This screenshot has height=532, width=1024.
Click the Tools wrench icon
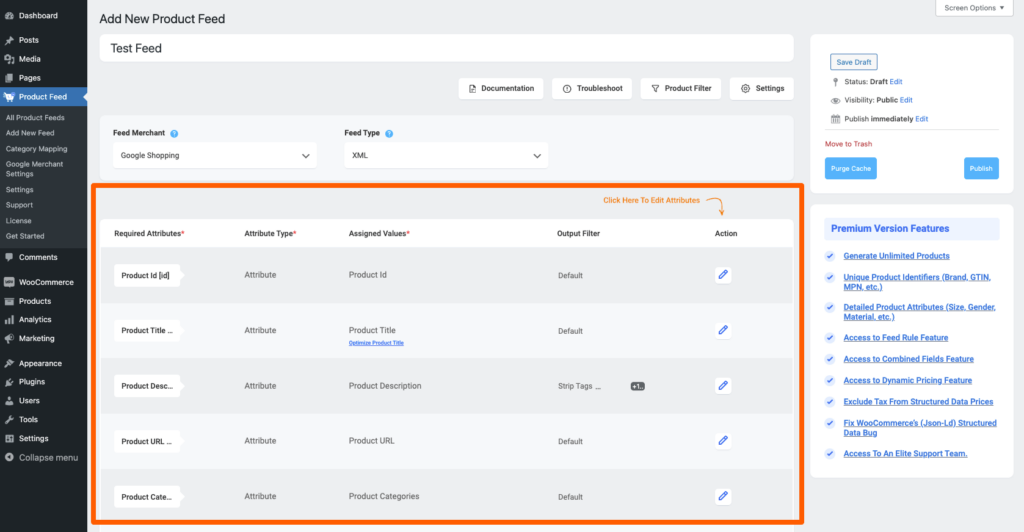click(x=9, y=420)
